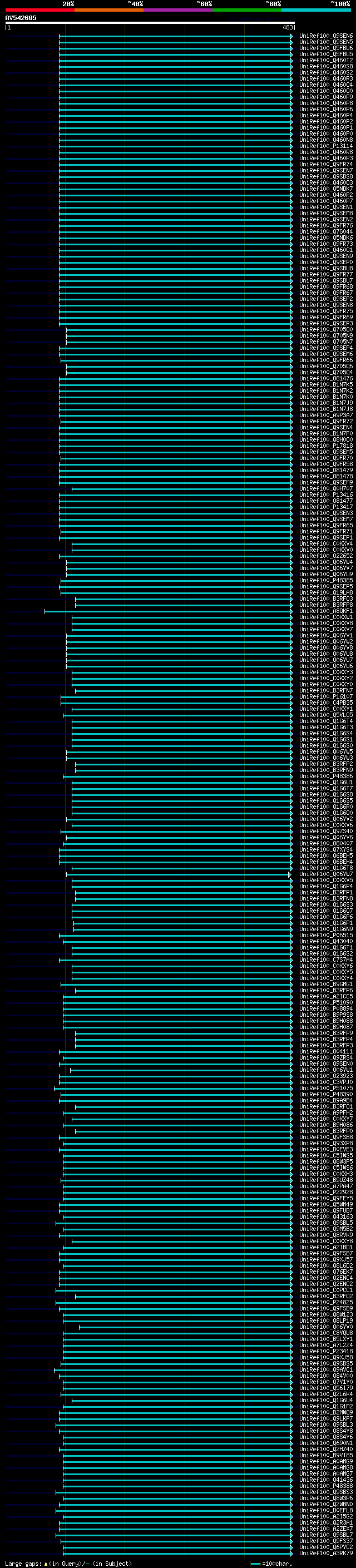Click the Large gaps legend text
The image size is (356, 1568).
pos(23,1564)
